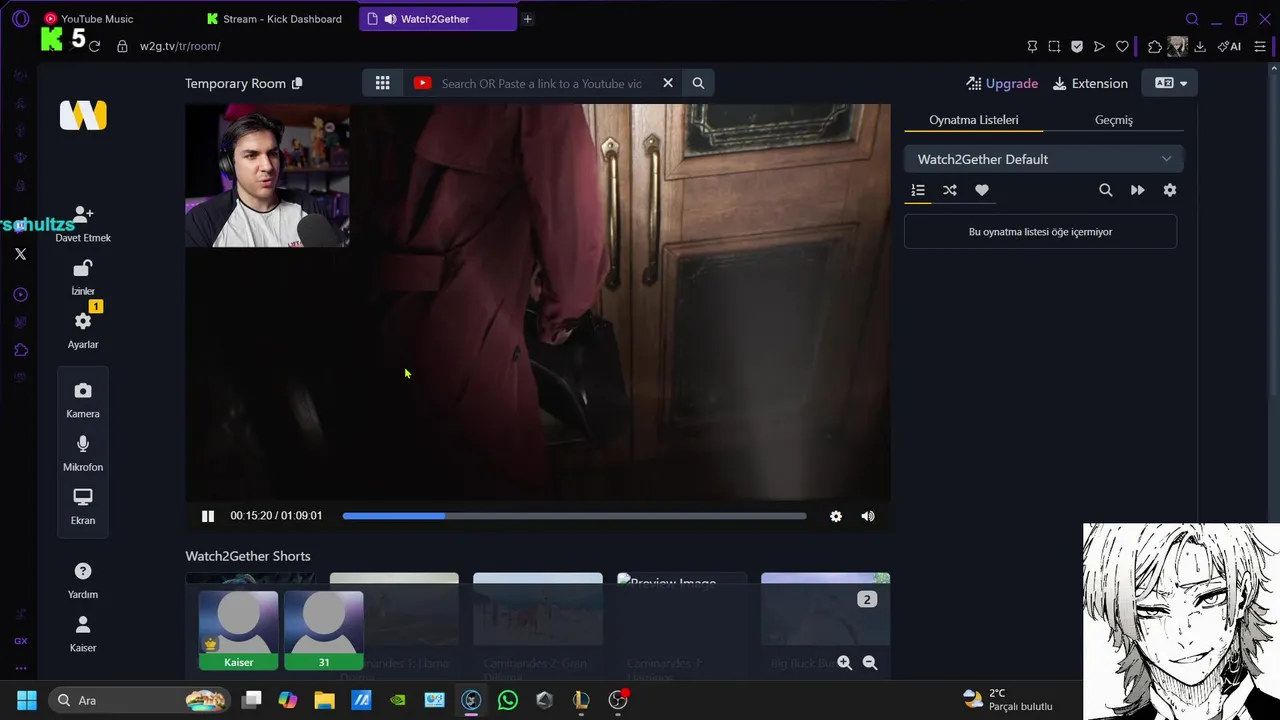Click the Upgrade link
The height and width of the screenshot is (720, 1280).
coord(1002,83)
